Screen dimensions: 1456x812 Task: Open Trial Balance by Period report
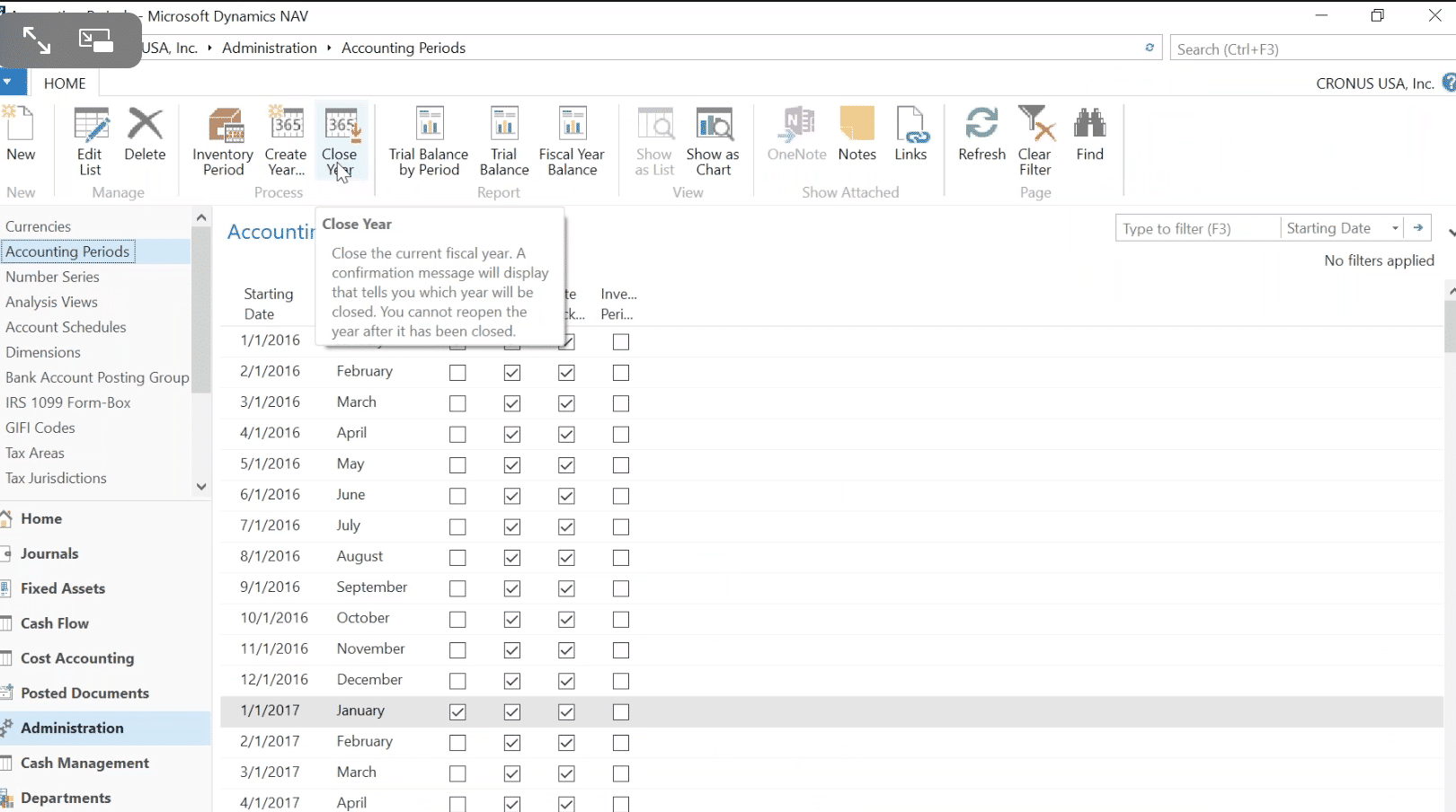point(429,141)
